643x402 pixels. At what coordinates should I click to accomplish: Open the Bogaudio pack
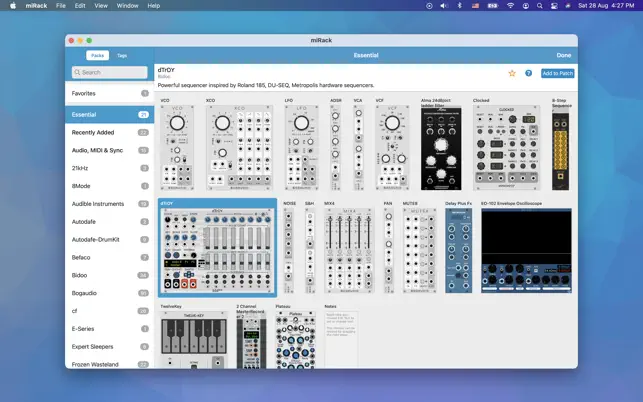coord(109,293)
